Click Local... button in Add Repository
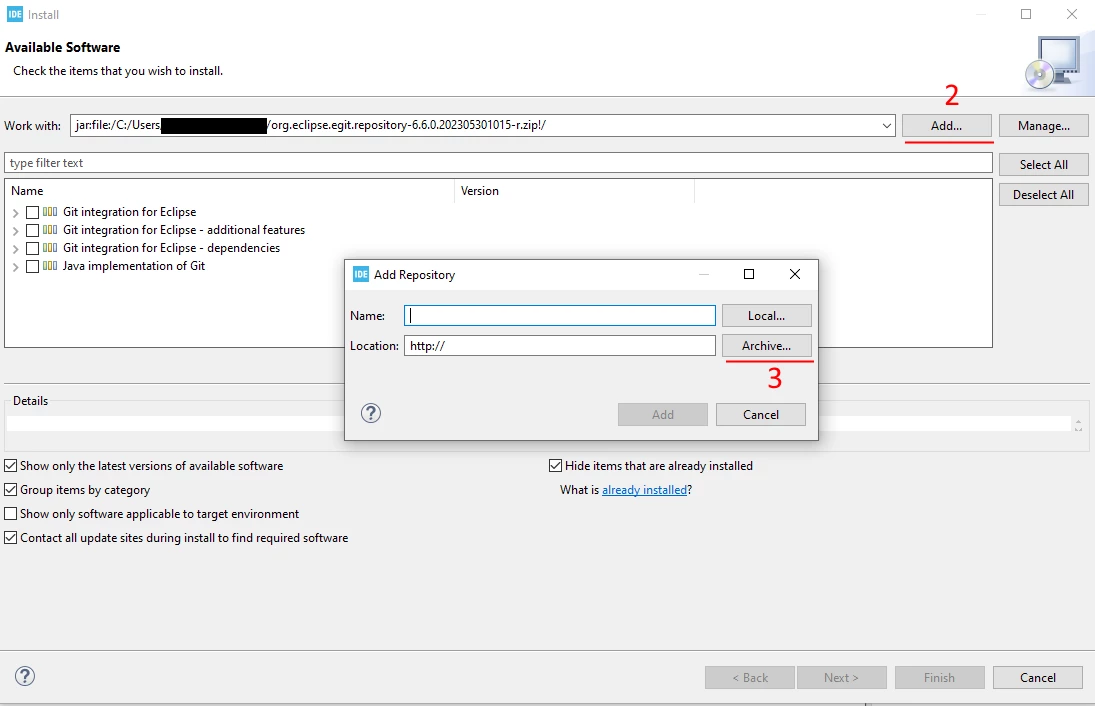1095x706 pixels. click(766, 316)
